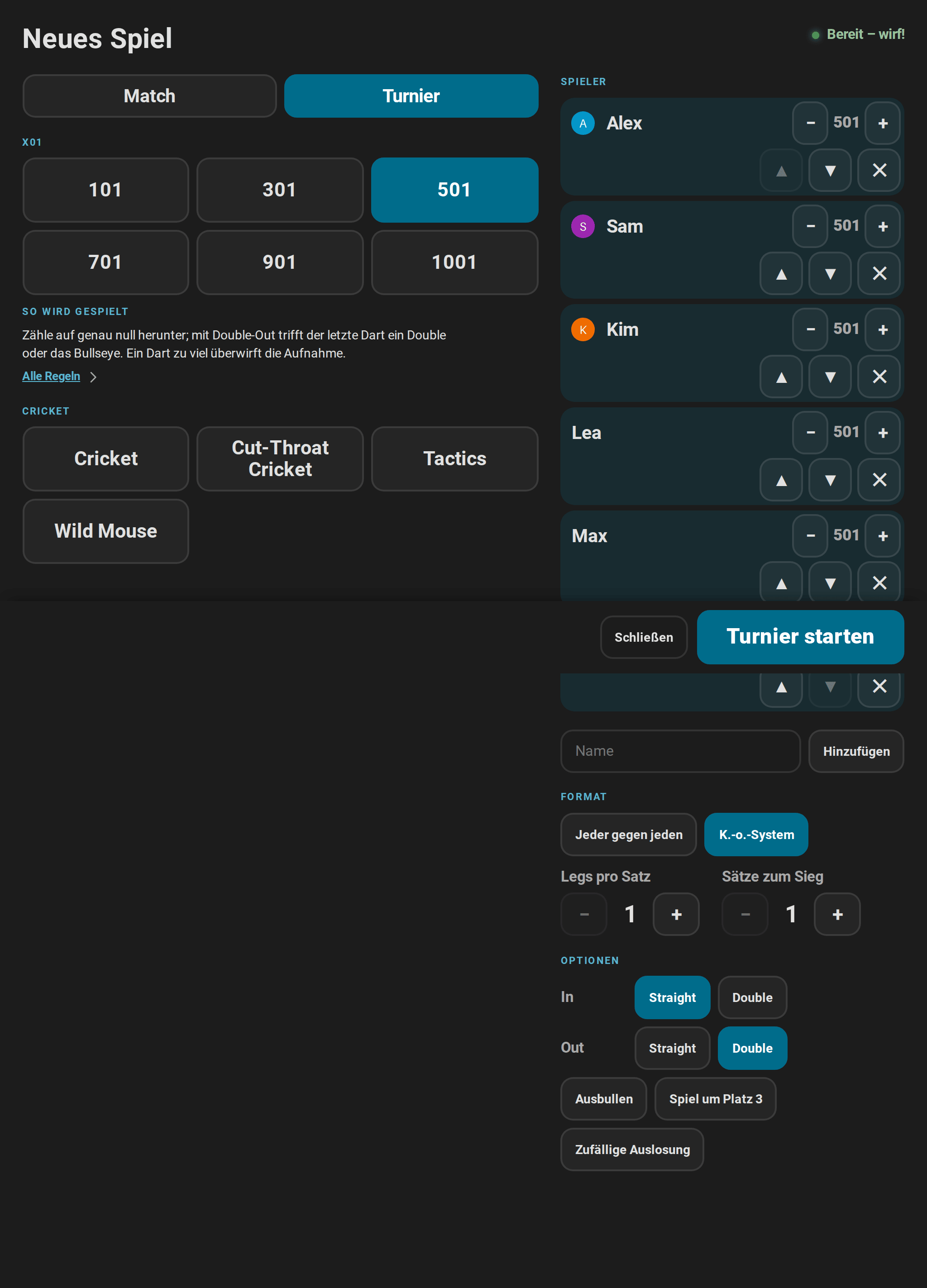Select Wild Mouse mode
927x1288 pixels.
[x=105, y=531]
